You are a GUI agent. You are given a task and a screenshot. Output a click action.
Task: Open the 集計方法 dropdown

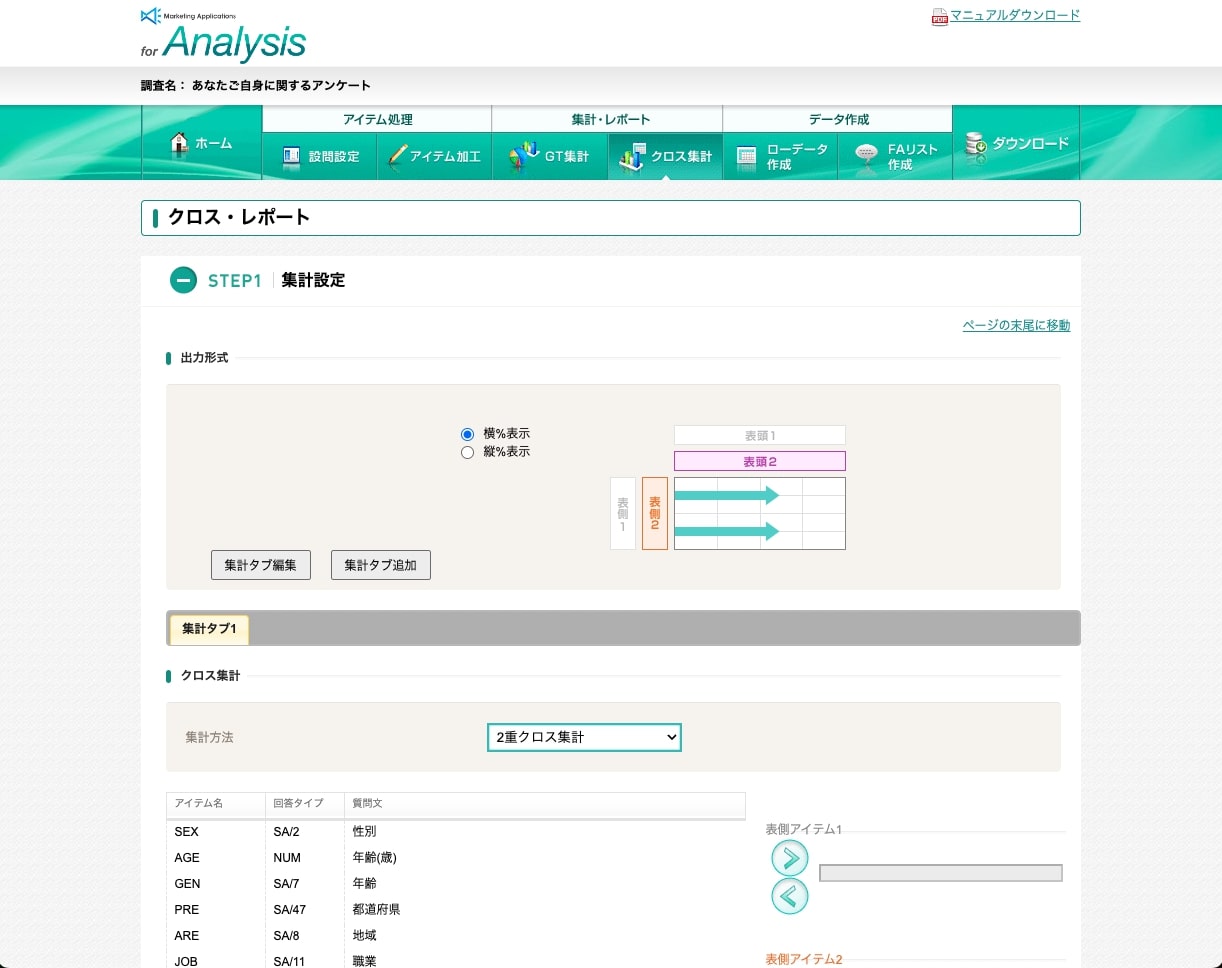point(583,737)
